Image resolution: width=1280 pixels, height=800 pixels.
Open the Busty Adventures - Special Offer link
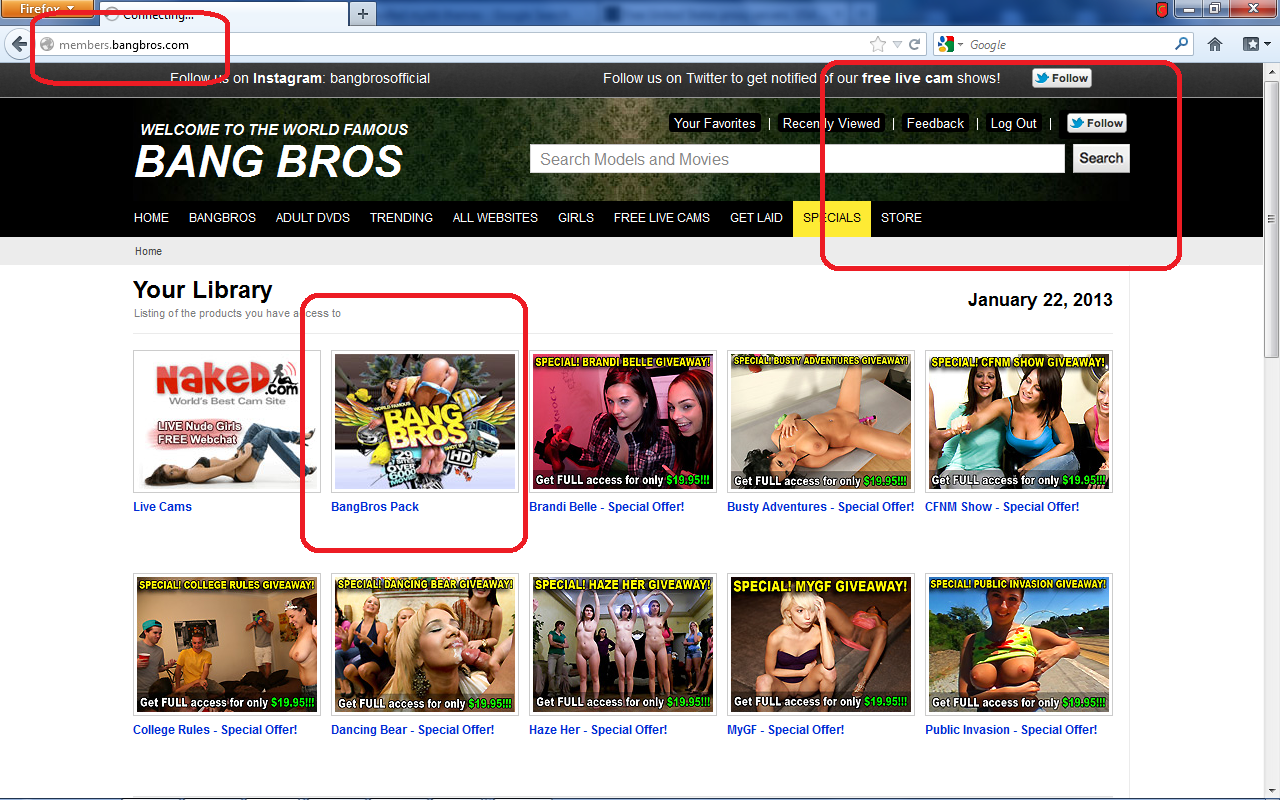tap(821, 507)
